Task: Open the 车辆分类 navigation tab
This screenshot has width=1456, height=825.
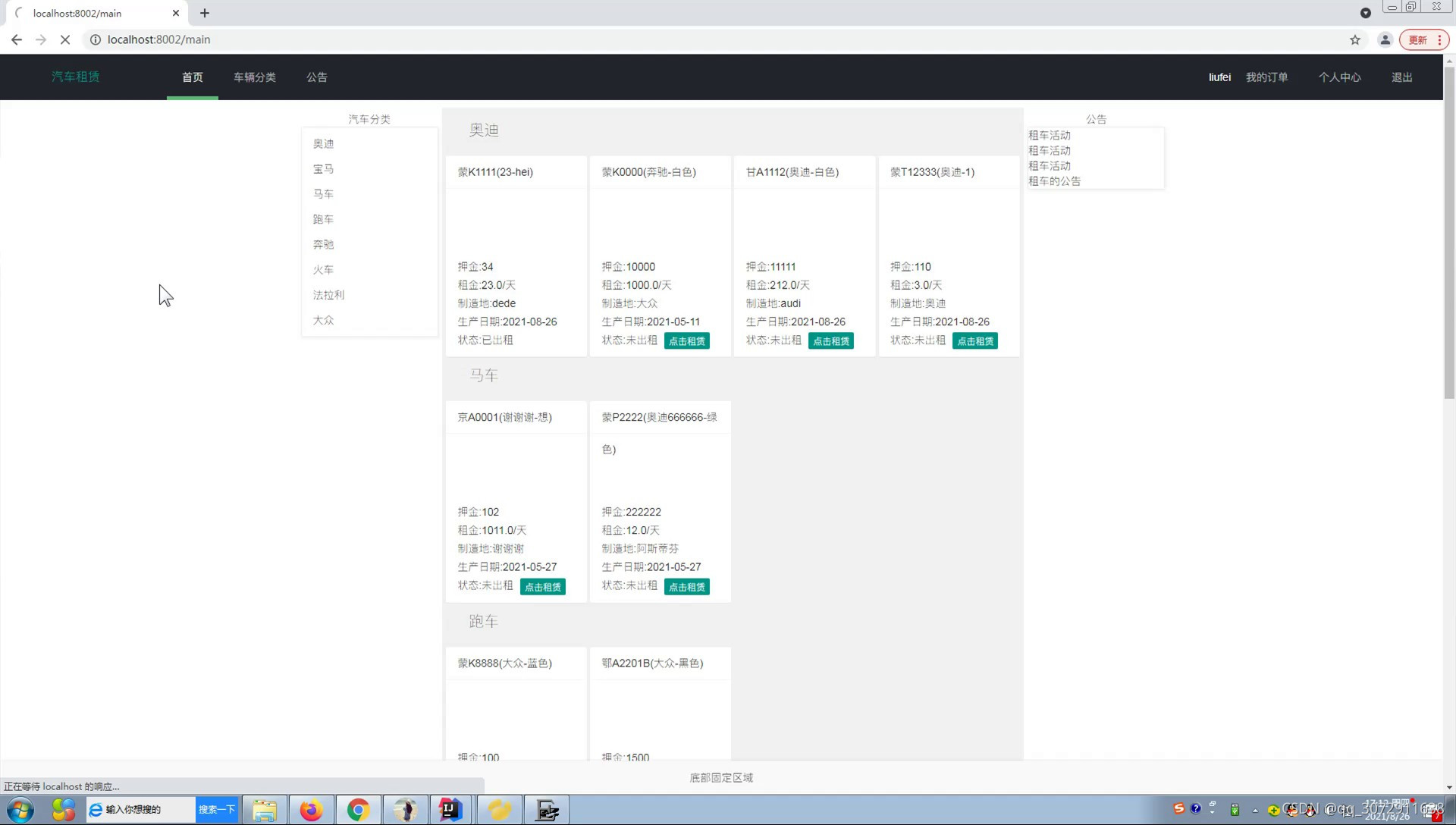Action: coord(255,77)
